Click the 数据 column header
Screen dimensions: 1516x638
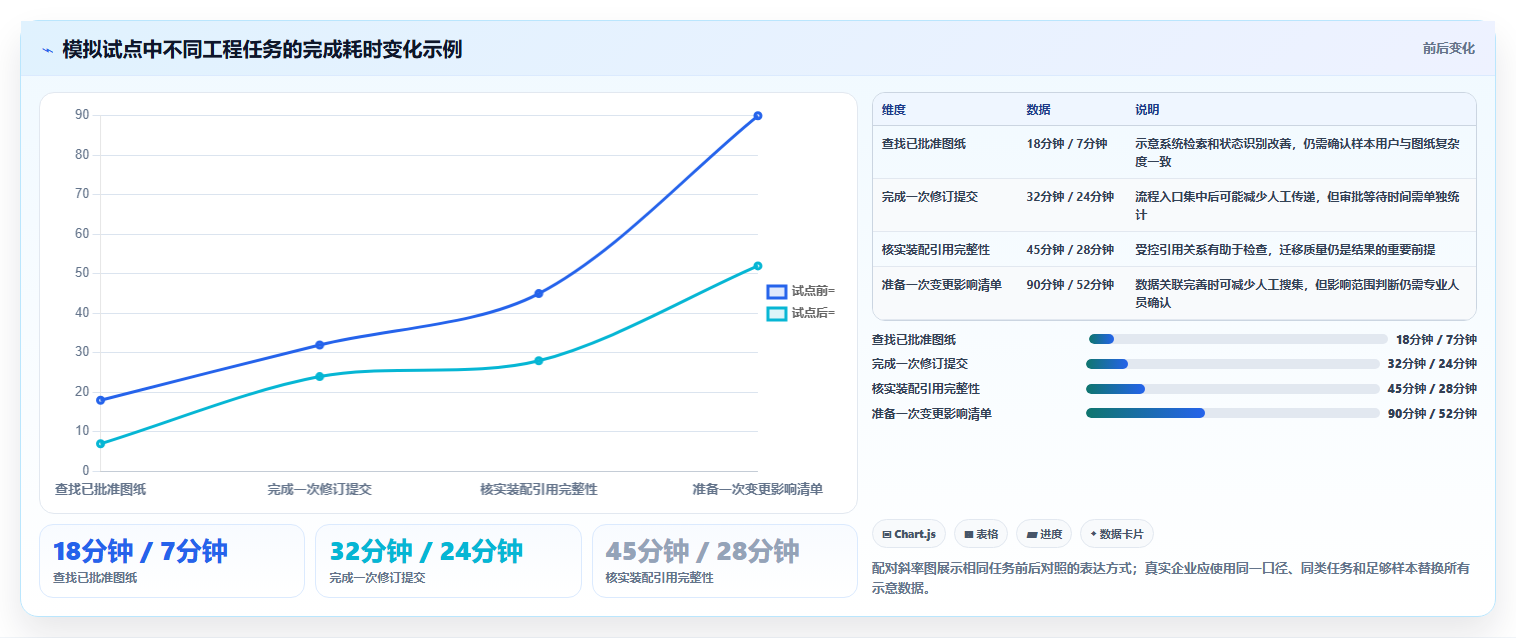1038,110
